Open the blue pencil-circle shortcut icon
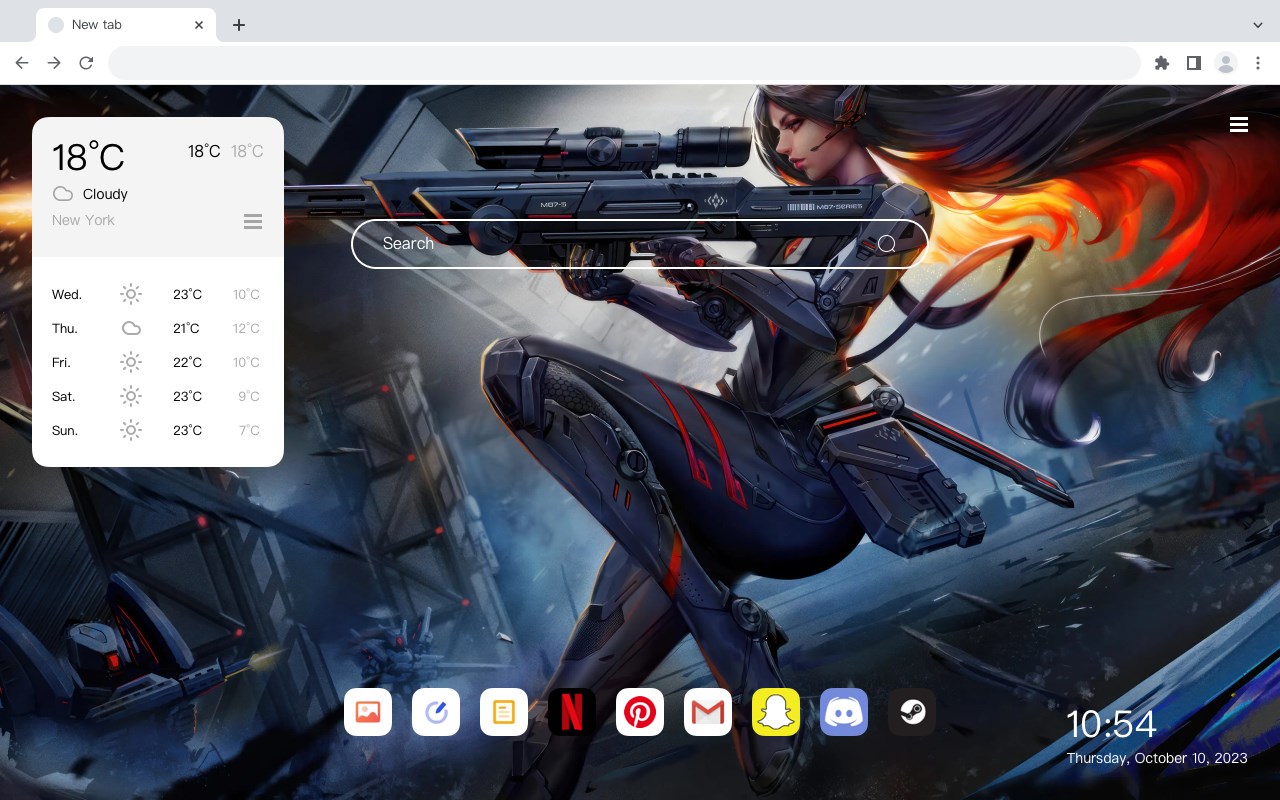This screenshot has height=800, width=1280. pyautogui.click(x=436, y=712)
